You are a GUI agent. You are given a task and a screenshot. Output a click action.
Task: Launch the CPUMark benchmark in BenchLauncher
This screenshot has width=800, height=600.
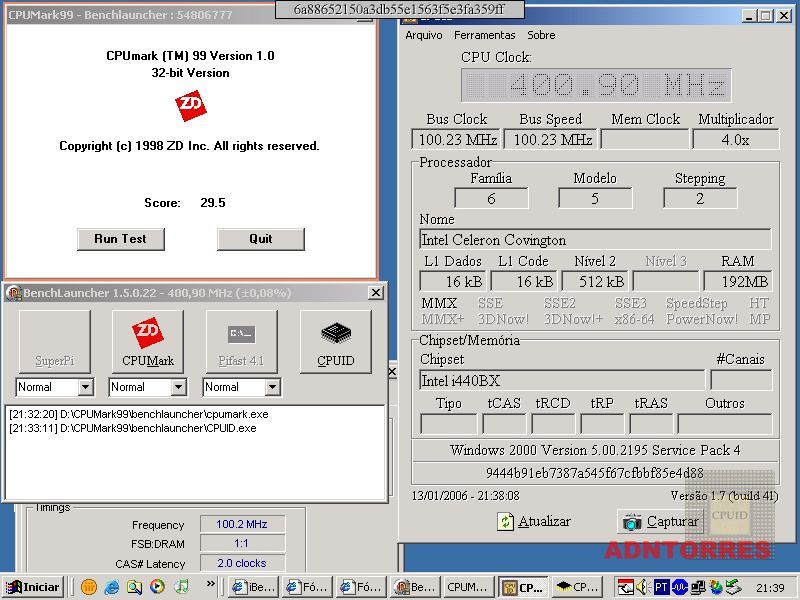click(x=148, y=341)
